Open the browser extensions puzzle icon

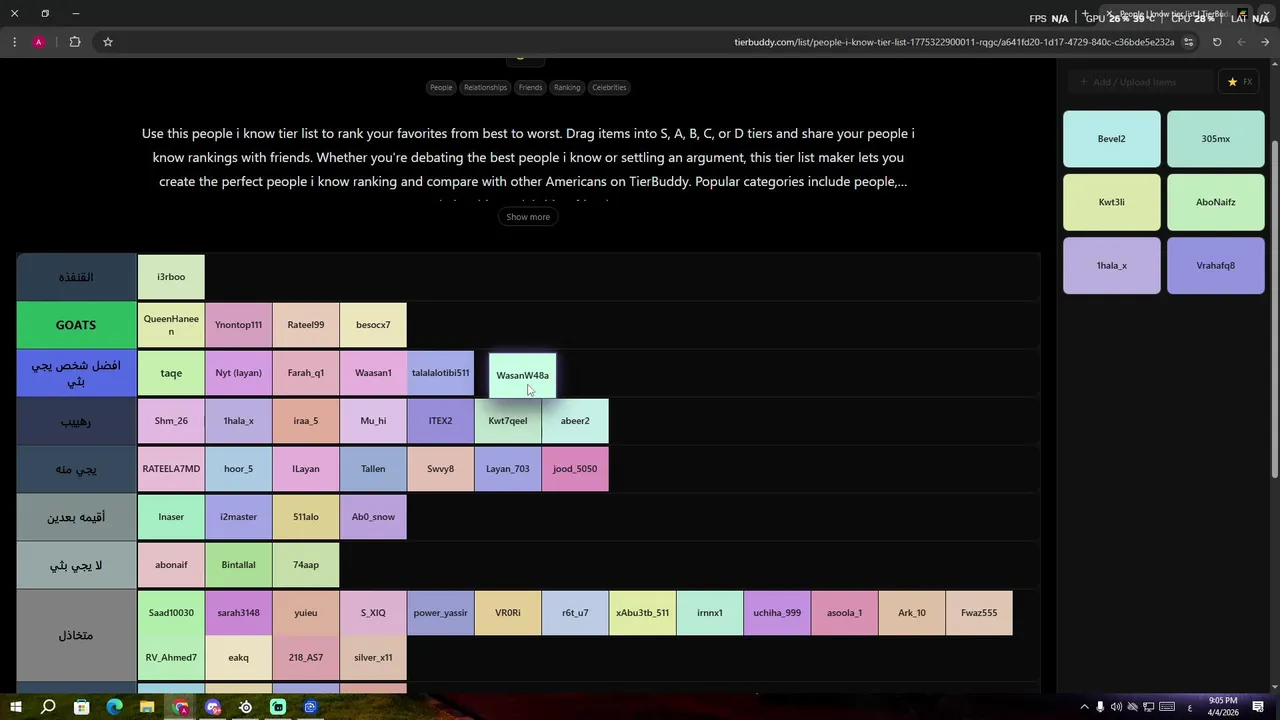coord(75,42)
